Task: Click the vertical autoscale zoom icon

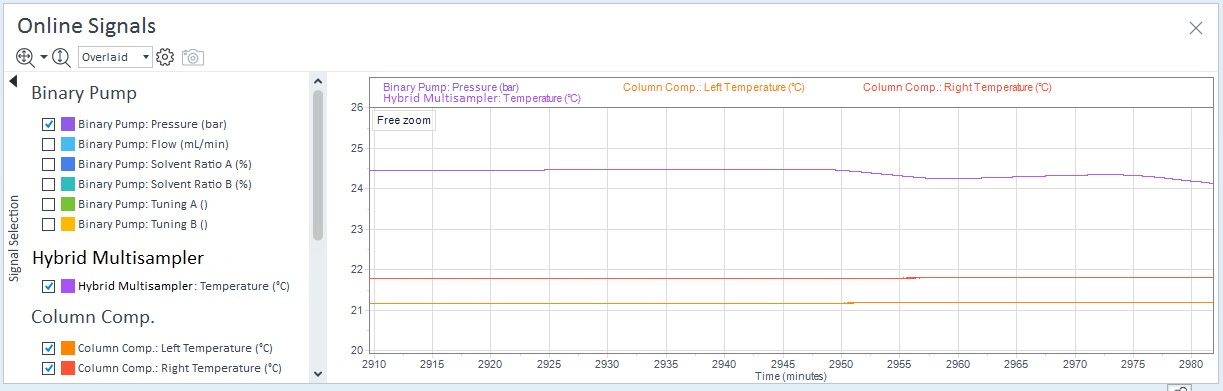Action: point(62,57)
